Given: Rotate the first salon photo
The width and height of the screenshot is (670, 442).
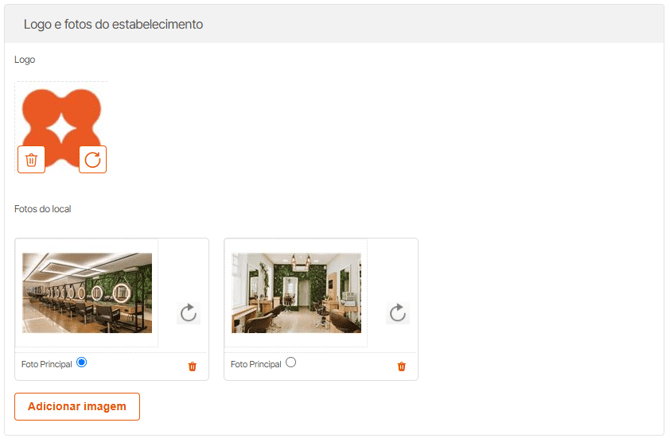Looking at the screenshot, I should [188, 313].
